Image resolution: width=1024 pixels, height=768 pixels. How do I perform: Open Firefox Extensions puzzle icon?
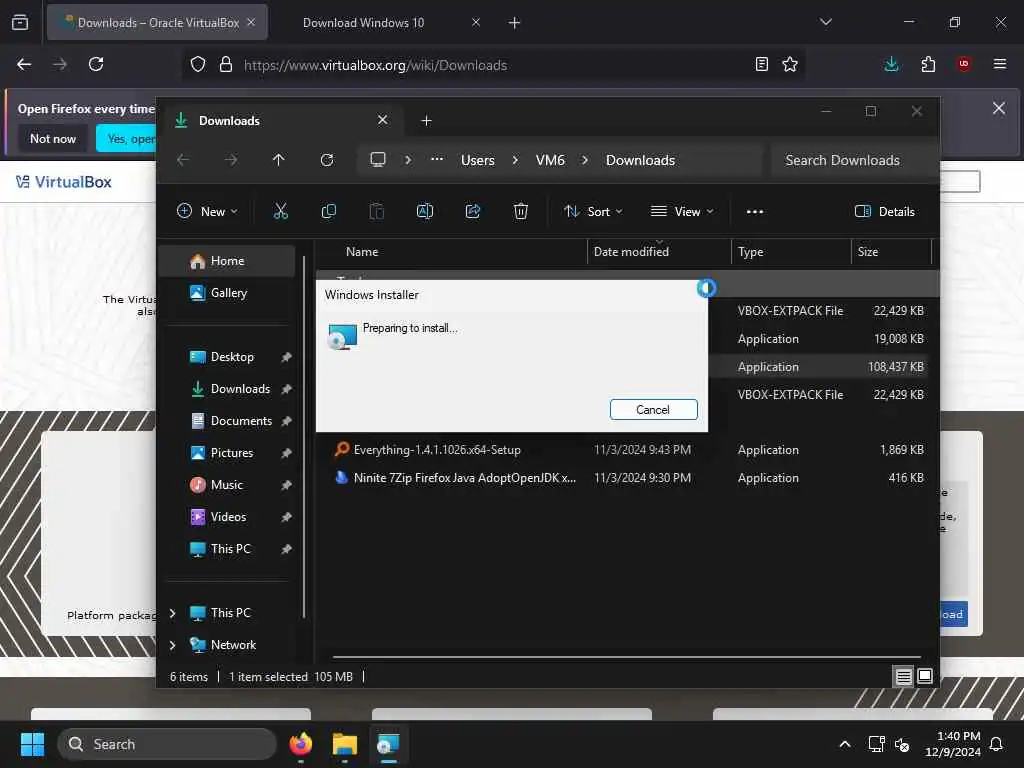(x=928, y=64)
